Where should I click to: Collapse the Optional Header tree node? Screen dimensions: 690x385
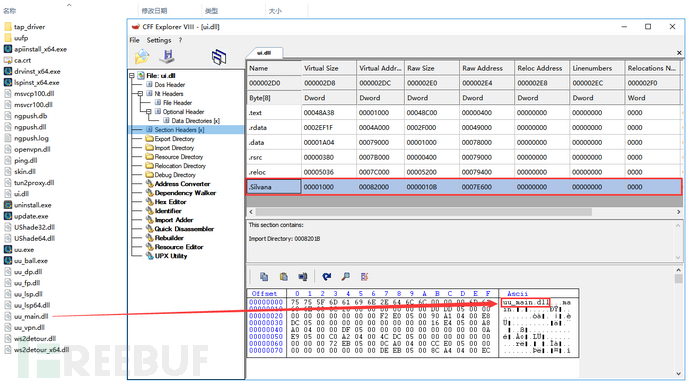click(148, 112)
